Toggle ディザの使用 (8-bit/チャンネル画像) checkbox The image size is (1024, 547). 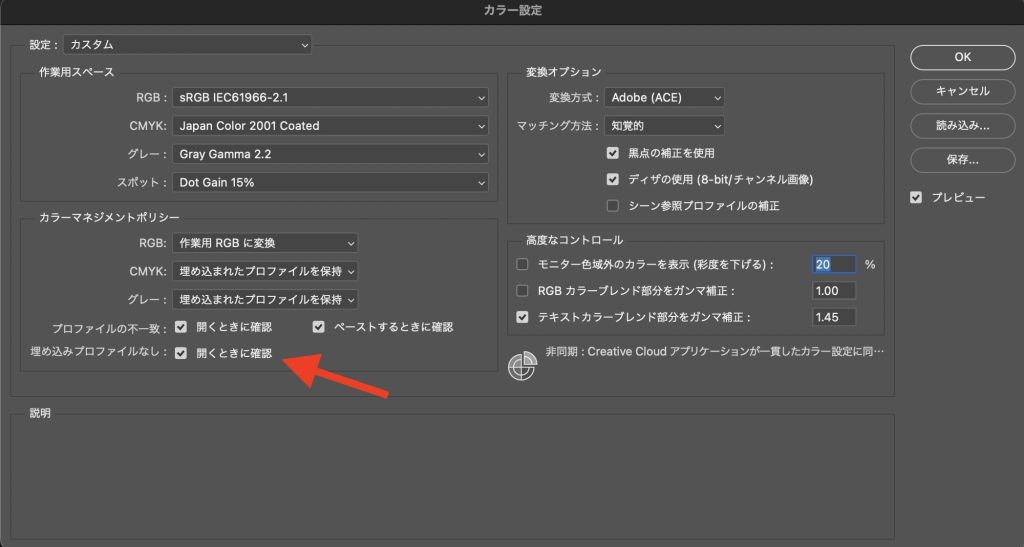[614, 180]
